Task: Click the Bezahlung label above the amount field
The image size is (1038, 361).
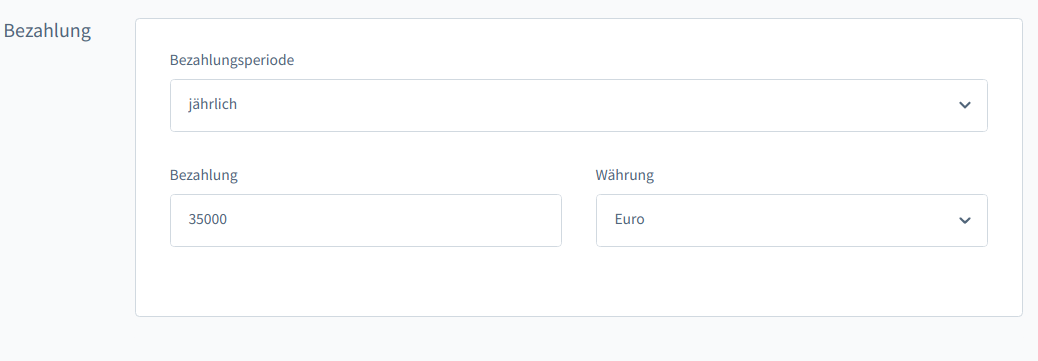Action: 203,175
